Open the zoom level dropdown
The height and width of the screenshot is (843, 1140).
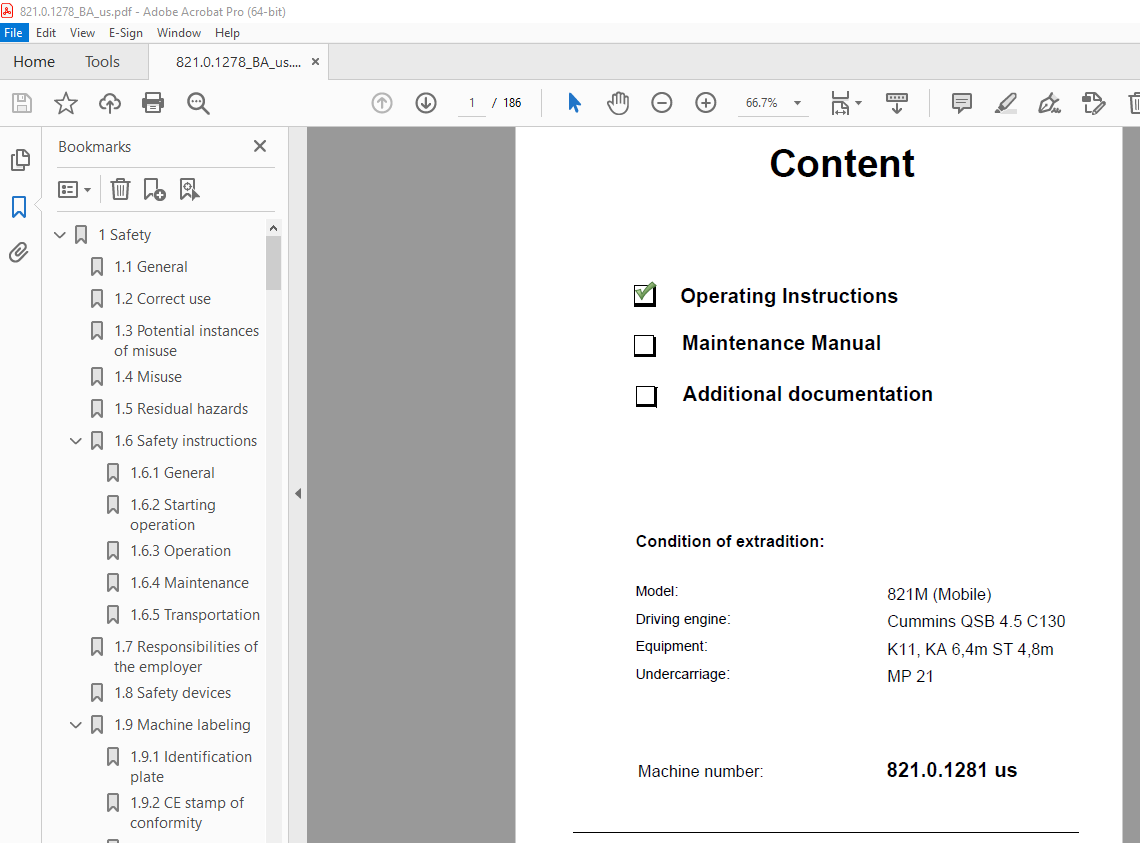[798, 103]
